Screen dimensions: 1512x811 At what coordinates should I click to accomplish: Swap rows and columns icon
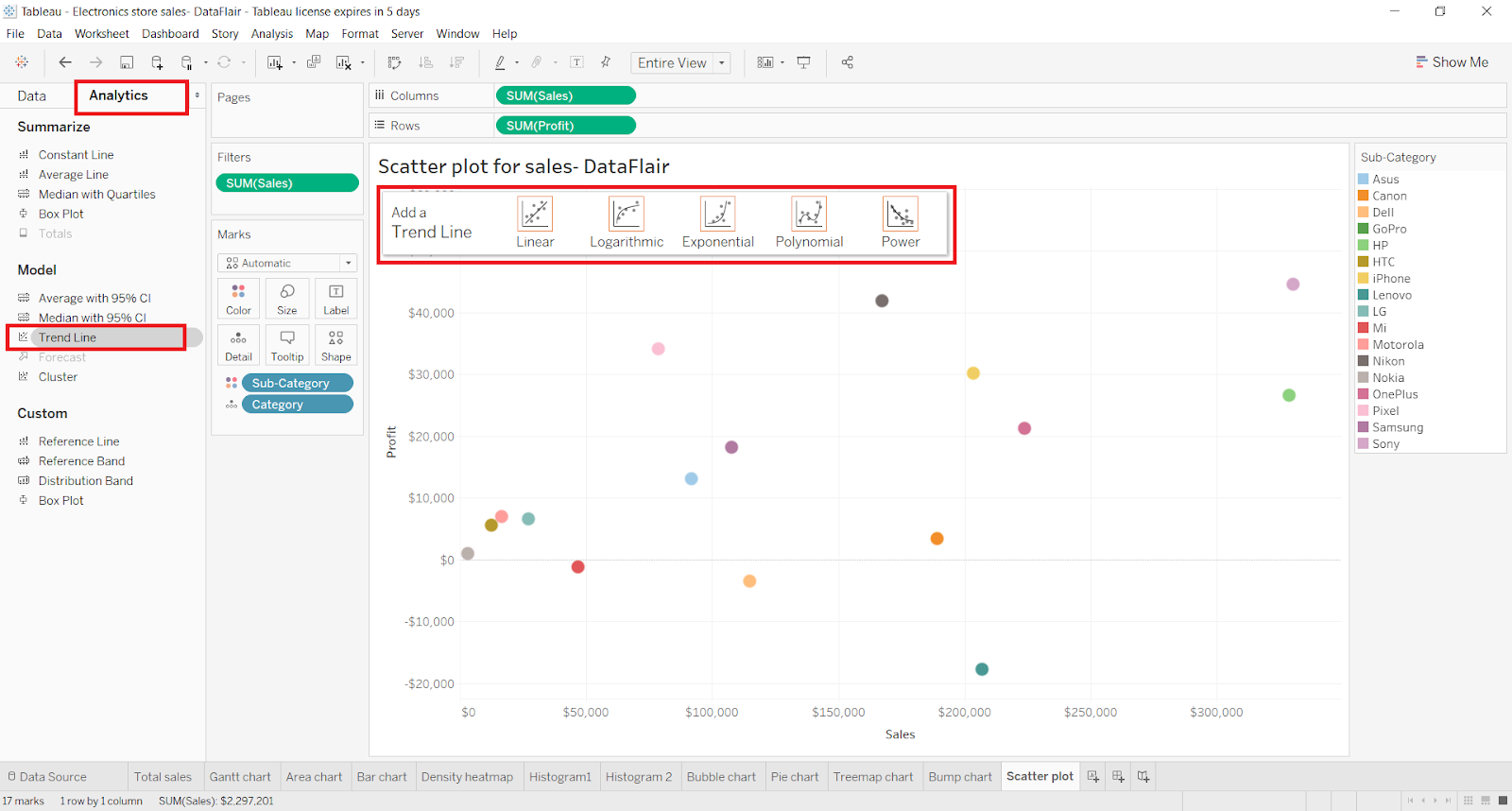point(395,62)
